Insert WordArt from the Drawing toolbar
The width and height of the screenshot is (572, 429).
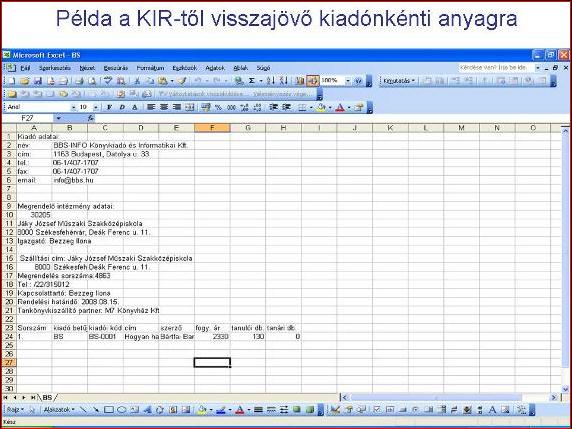(x=147, y=410)
